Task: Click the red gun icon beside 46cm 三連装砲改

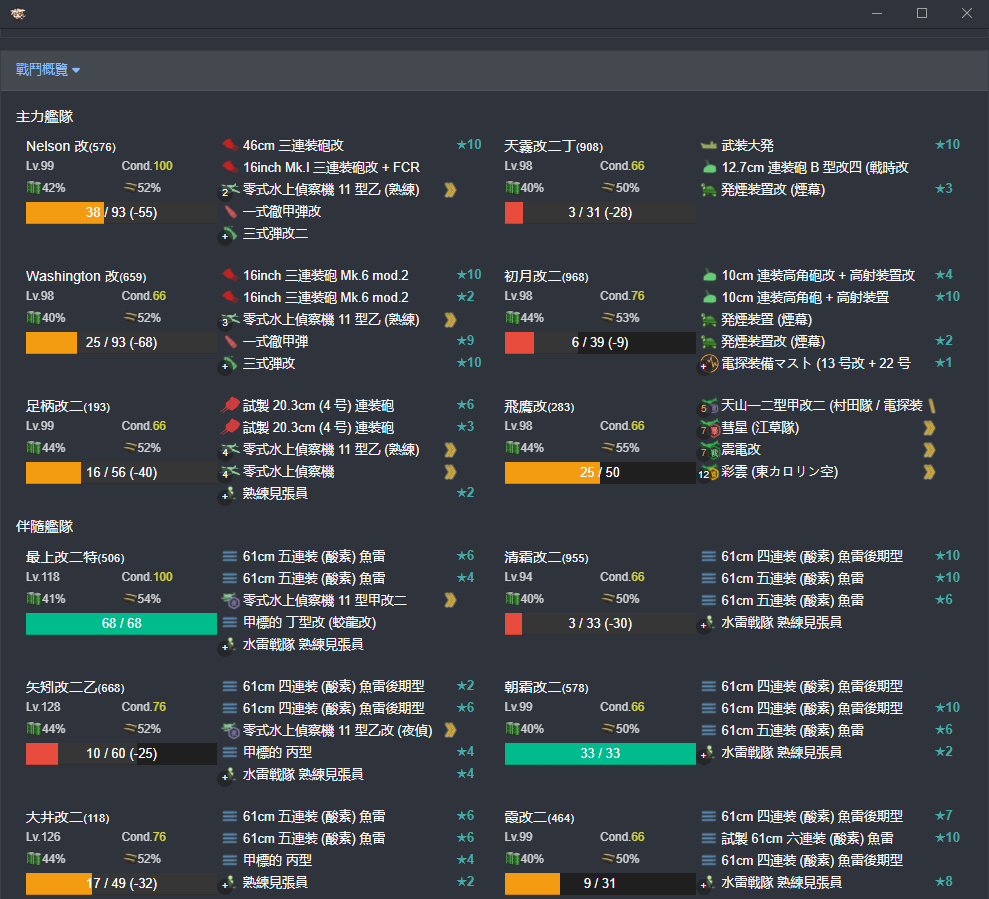Action: pos(228,145)
